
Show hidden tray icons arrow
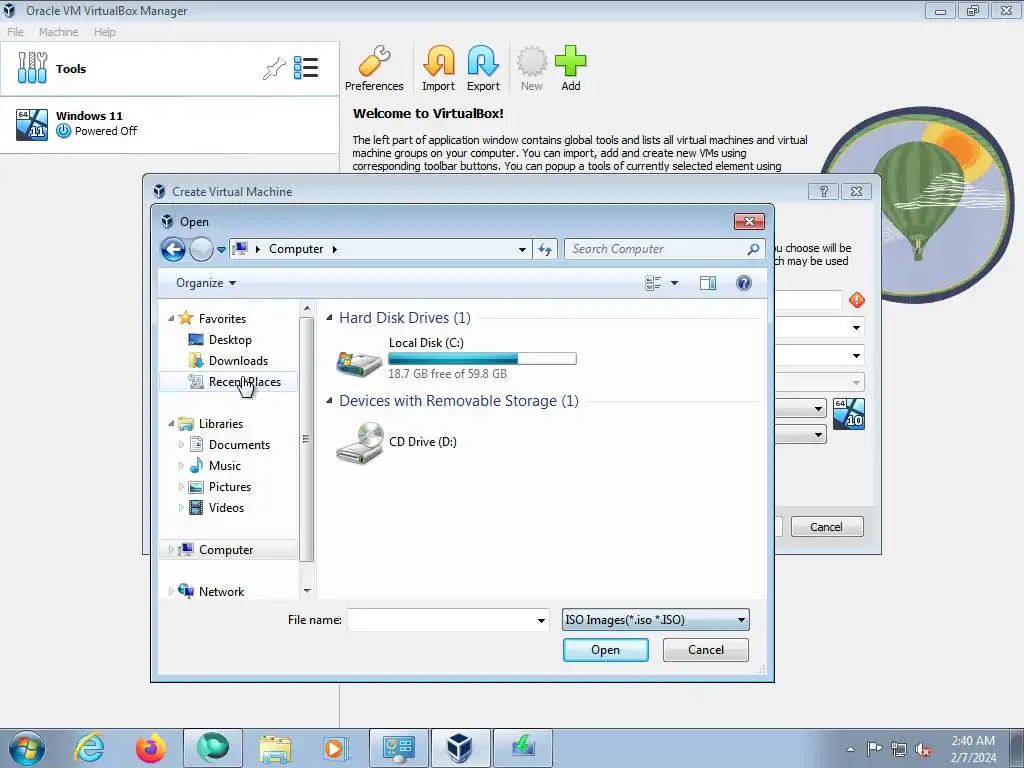pyautogui.click(x=850, y=749)
